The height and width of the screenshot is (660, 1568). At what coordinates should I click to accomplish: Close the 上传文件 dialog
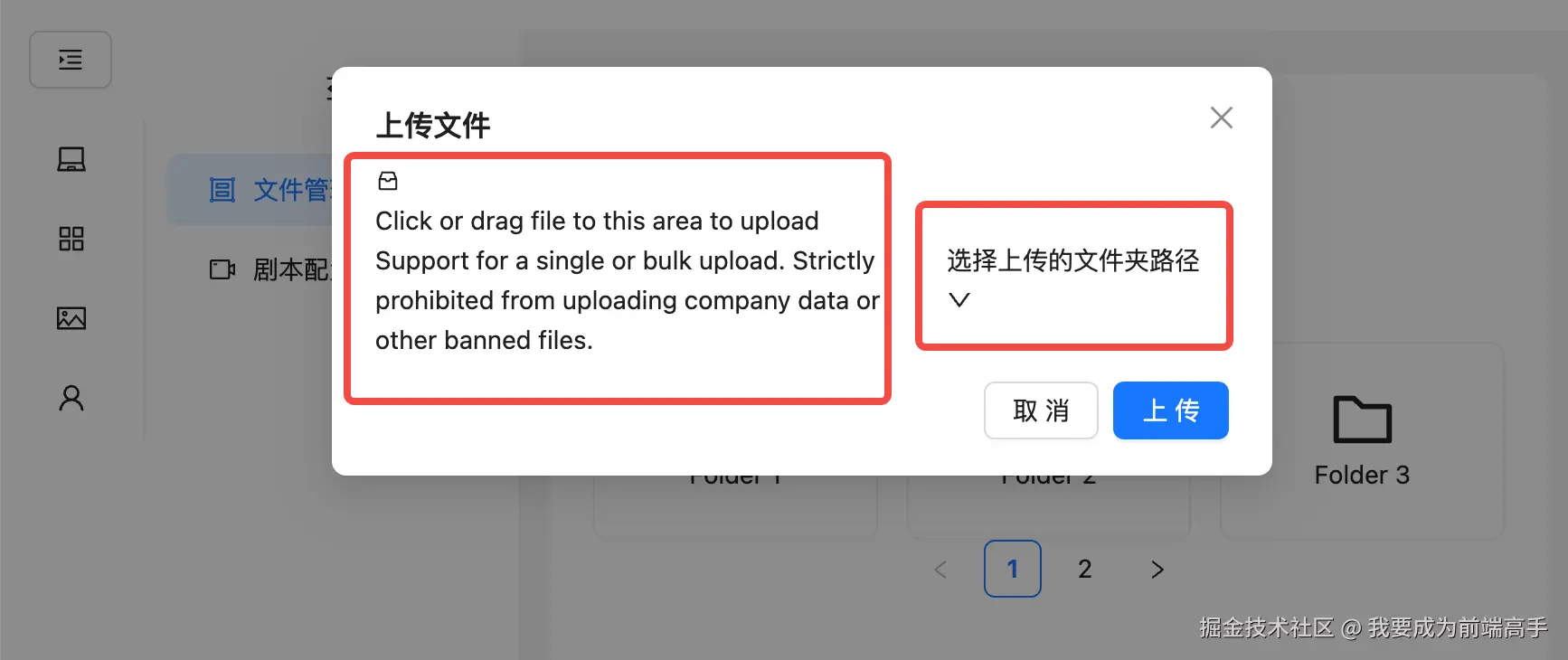1222,118
